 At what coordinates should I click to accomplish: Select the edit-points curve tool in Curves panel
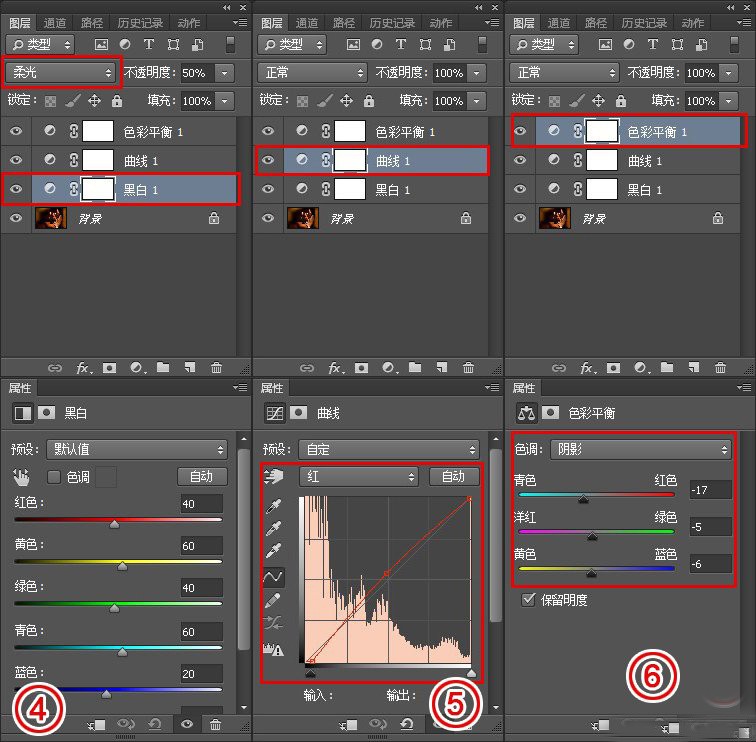(271, 577)
